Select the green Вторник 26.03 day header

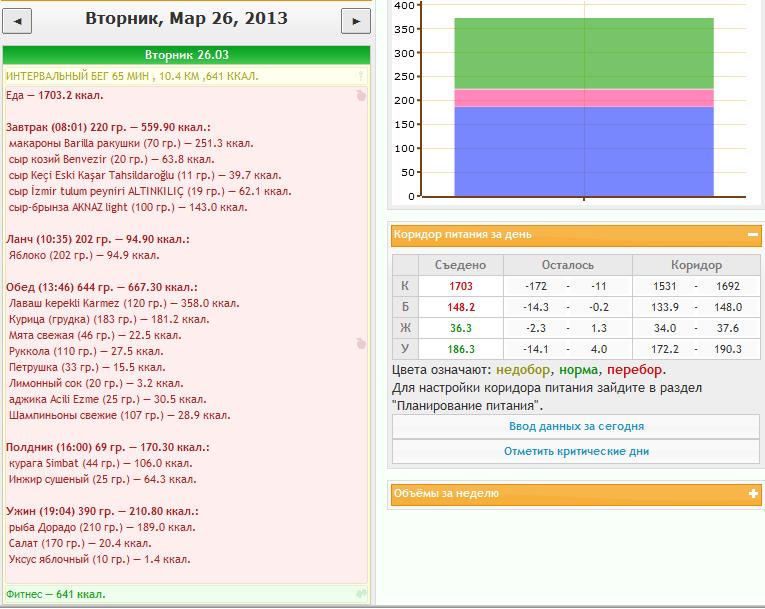(x=186, y=55)
